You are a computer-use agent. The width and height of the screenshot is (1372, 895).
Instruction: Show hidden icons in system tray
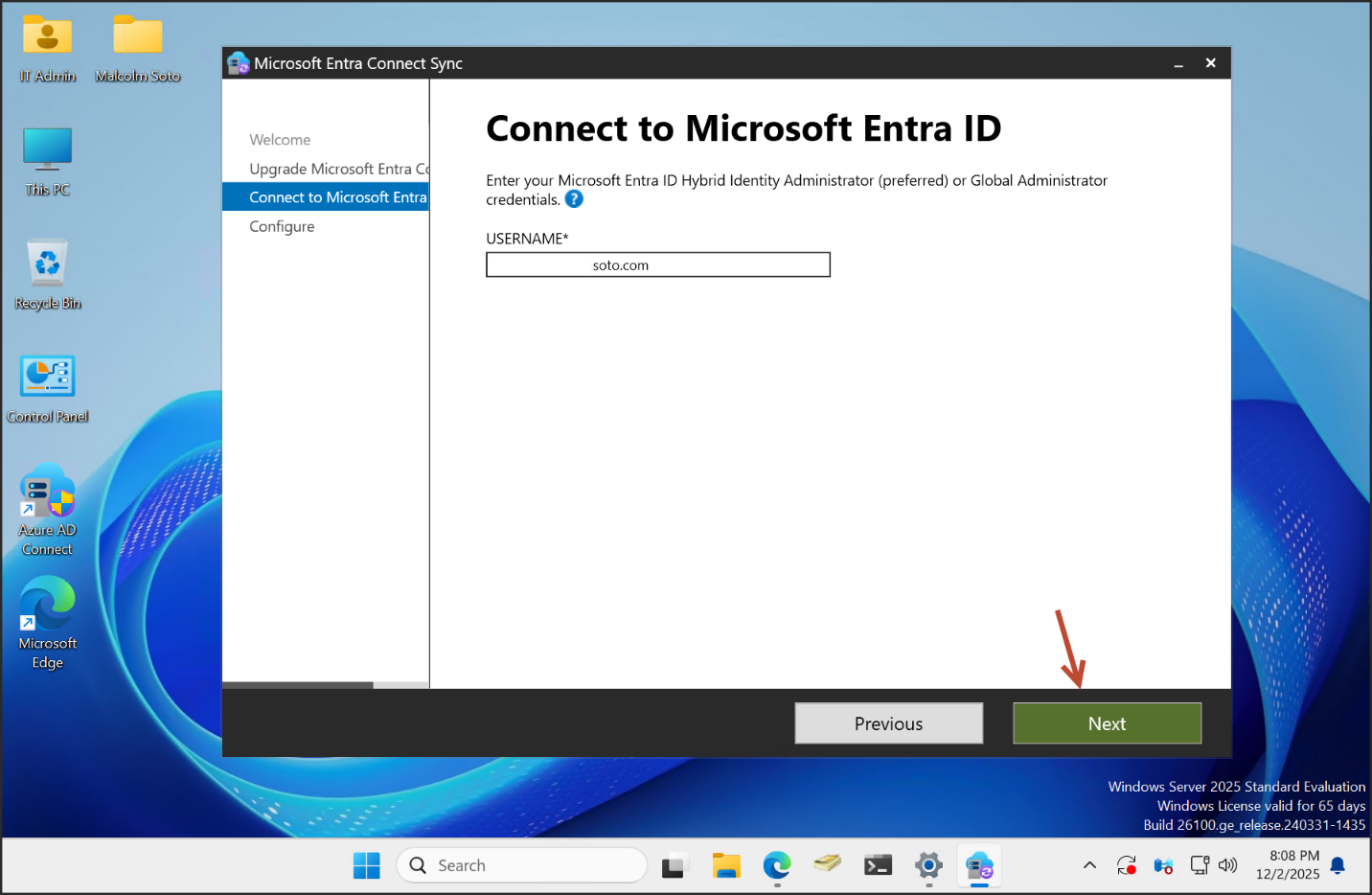[1089, 865]
